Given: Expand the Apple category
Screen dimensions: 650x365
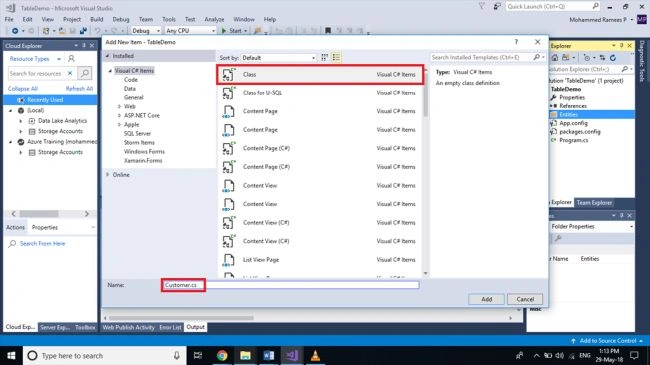Looking at the screenshot, I should tap(119, 124).
